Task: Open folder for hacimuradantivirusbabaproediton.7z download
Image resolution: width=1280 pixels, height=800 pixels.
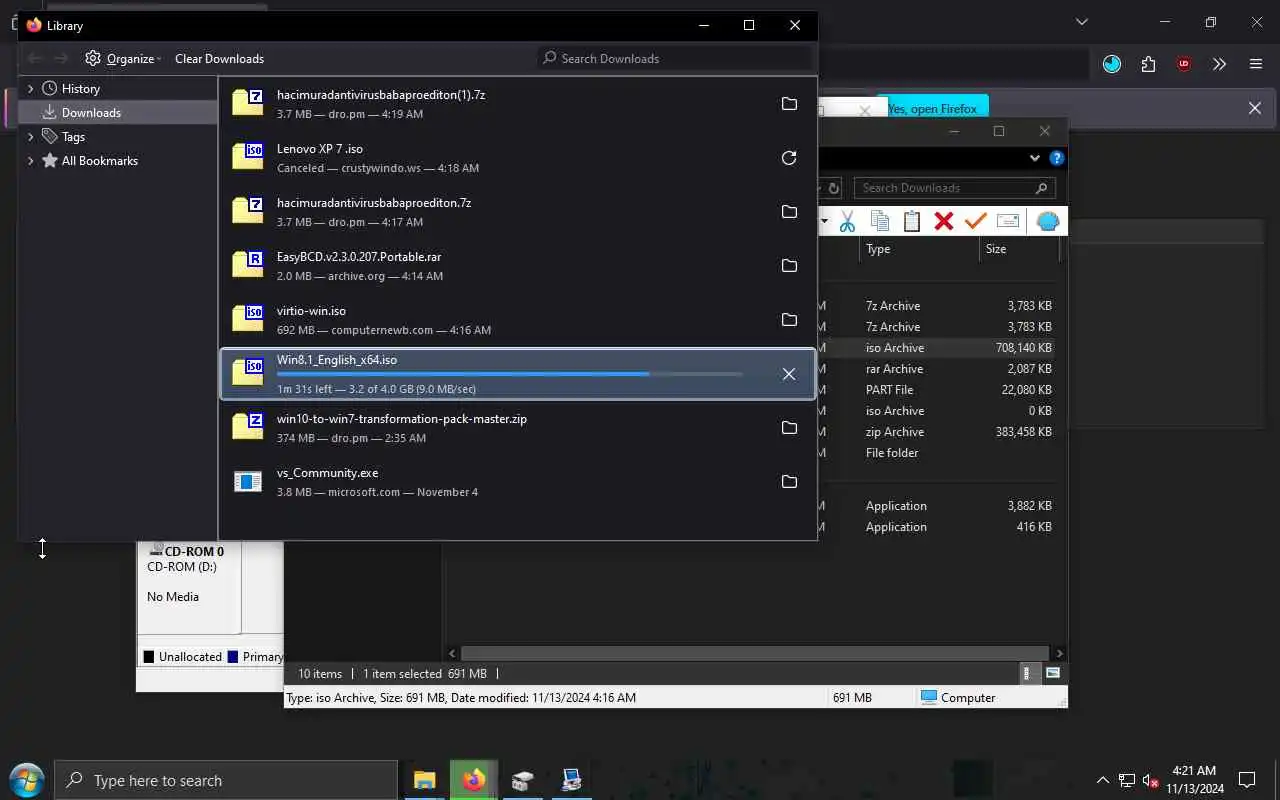Action: tap(789, 212)
